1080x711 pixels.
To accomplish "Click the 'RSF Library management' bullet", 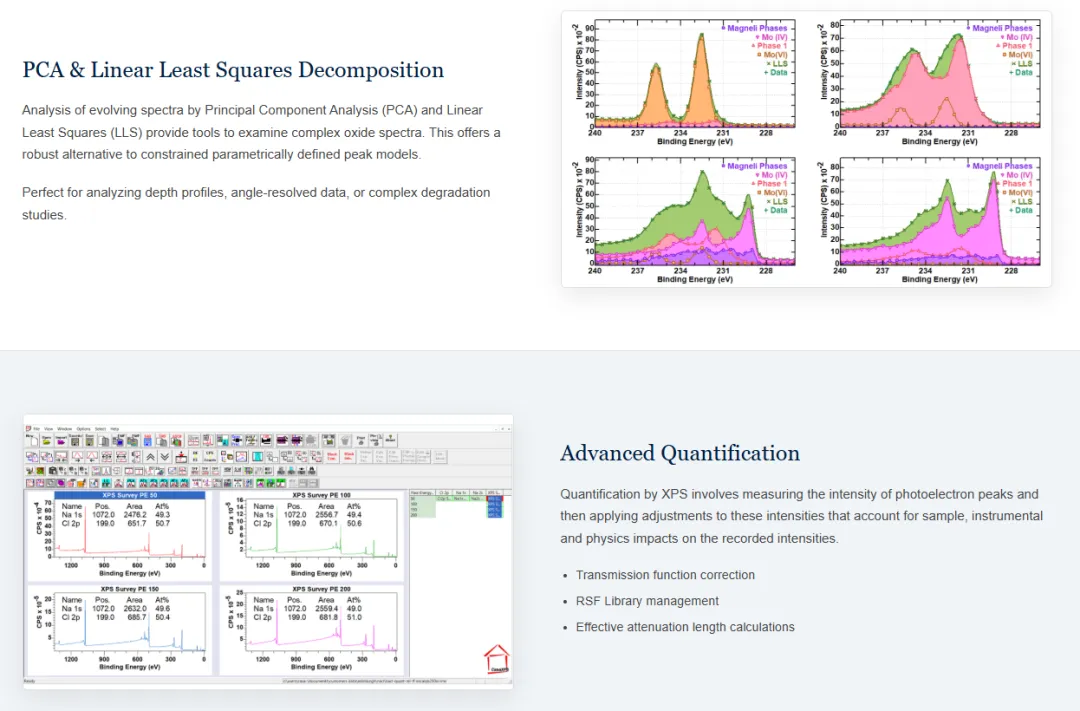I will click(x=647, y=601).
